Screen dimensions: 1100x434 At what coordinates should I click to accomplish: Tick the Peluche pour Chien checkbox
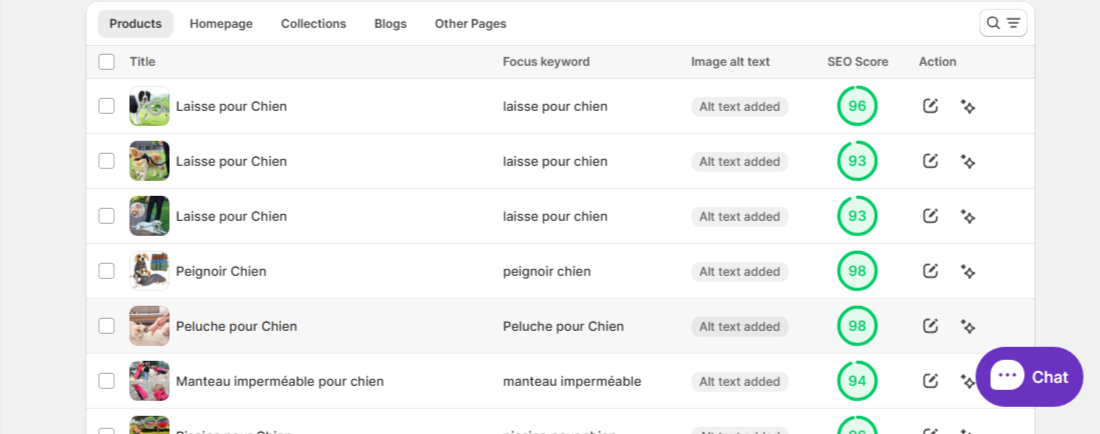coord(107,326)
